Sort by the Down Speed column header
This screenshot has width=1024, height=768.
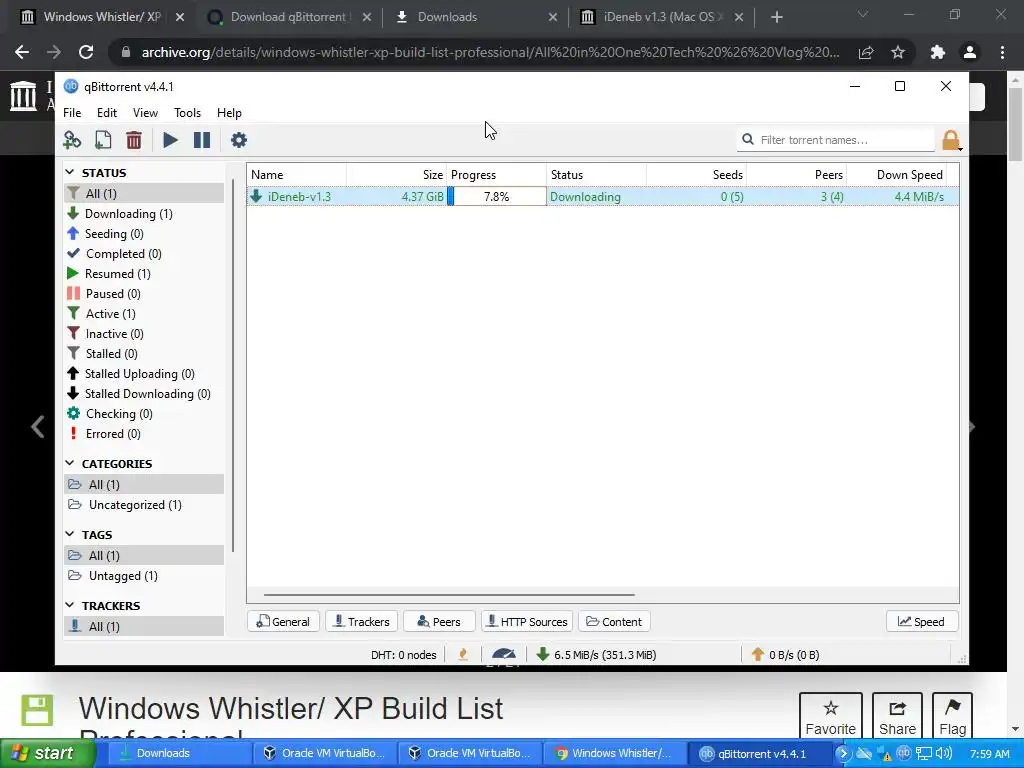click(897, 175)
